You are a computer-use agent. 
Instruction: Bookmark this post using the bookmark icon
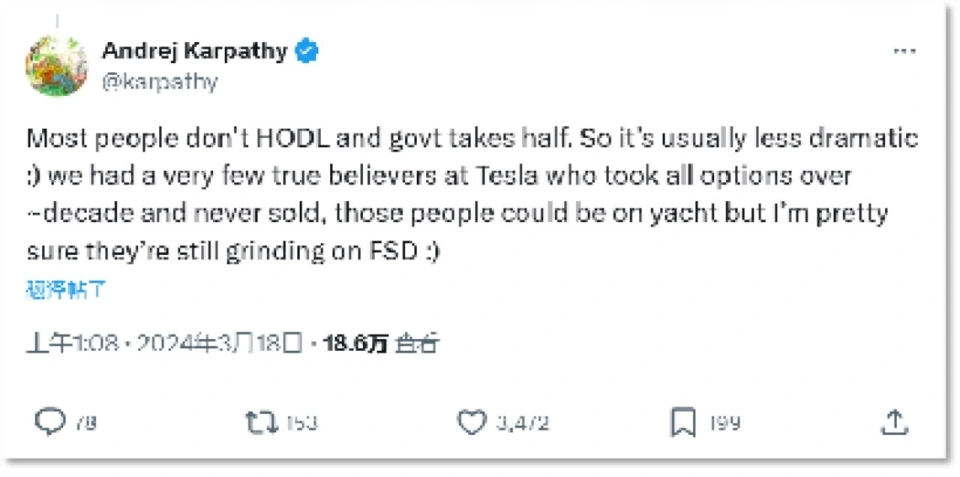683,422
